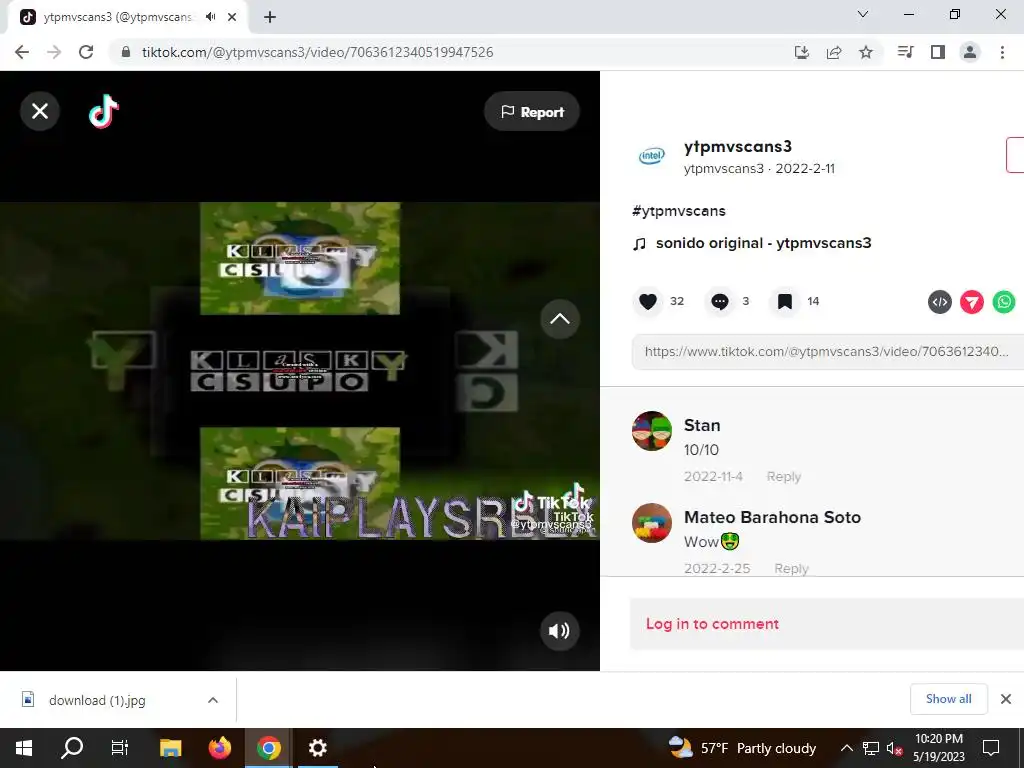Open sonido original sound page

coord(763,243)
